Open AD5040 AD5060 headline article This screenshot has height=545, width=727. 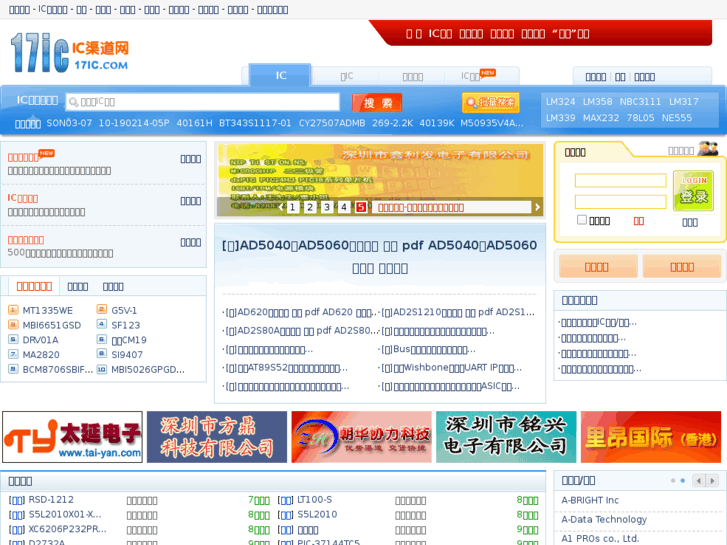(380, 256)
